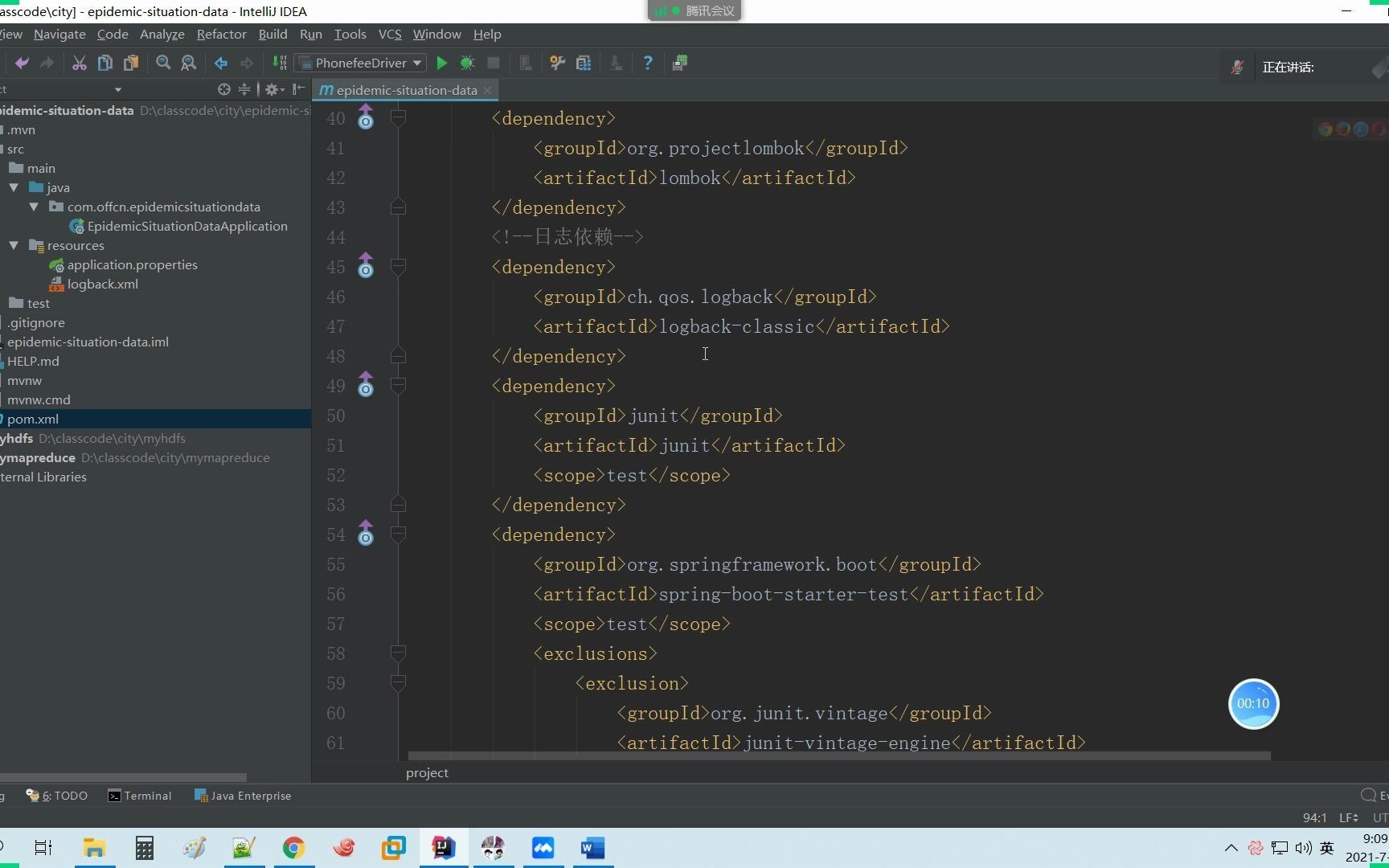
Task: Open the Refactor menu
Action: (x=222, y=34)
